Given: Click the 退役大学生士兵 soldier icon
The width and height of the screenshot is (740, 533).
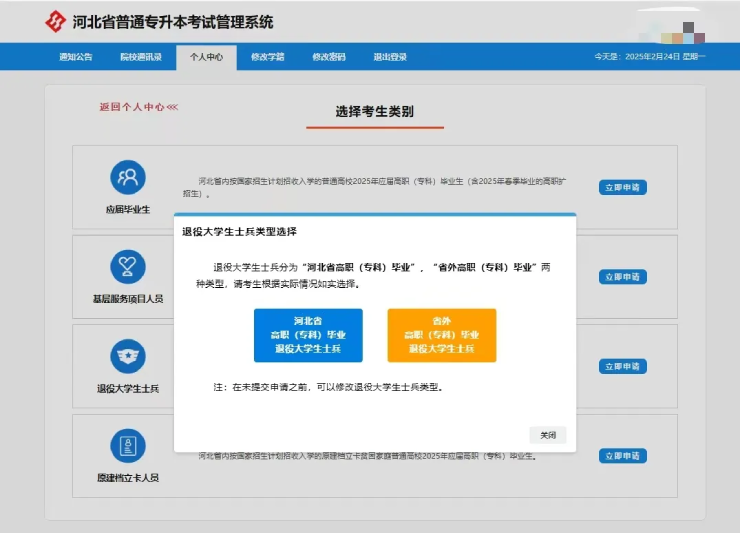Looking at the screenshot, I should 127,357.
